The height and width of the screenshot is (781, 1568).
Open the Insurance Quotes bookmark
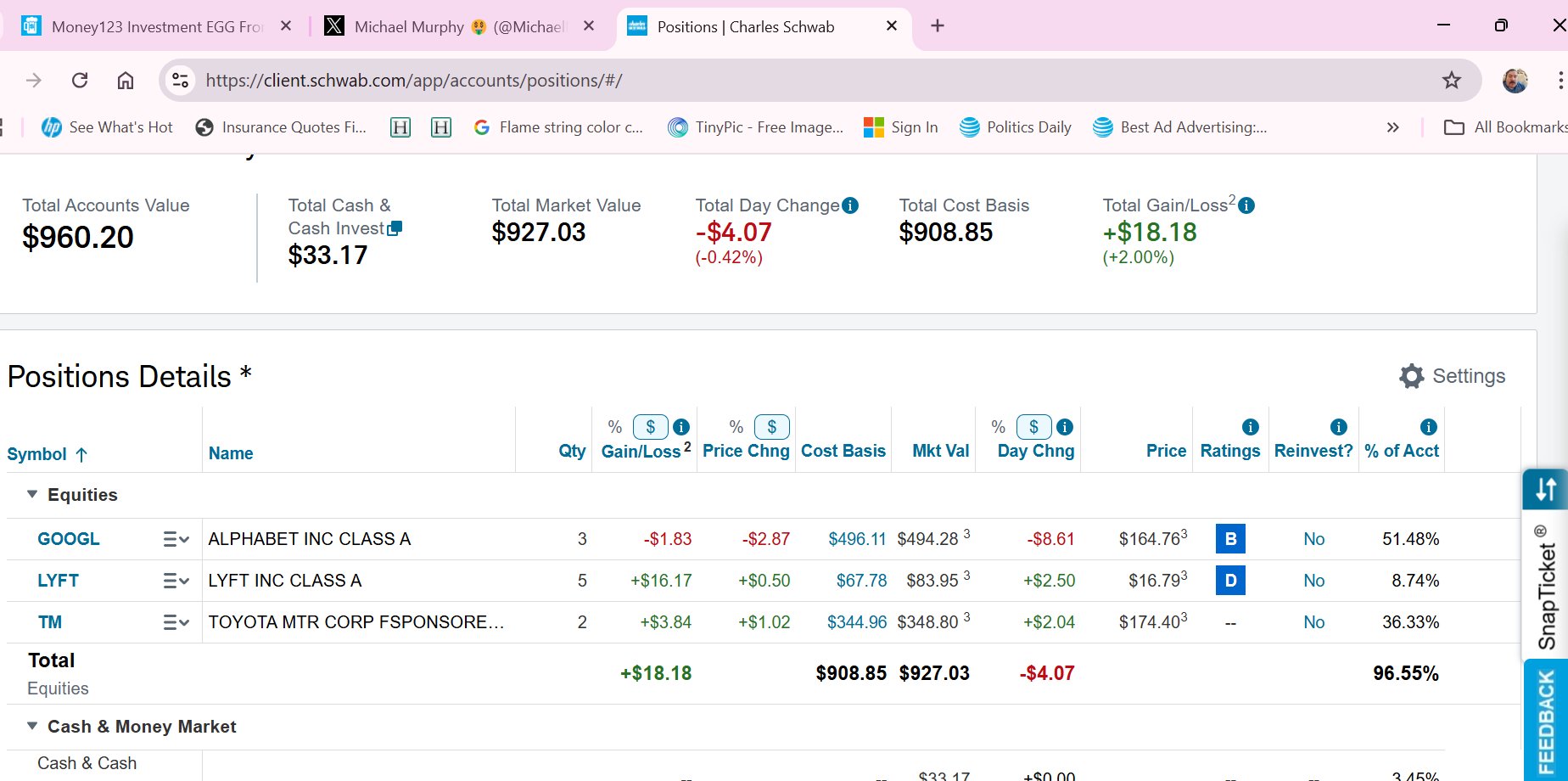click(281, 127)
